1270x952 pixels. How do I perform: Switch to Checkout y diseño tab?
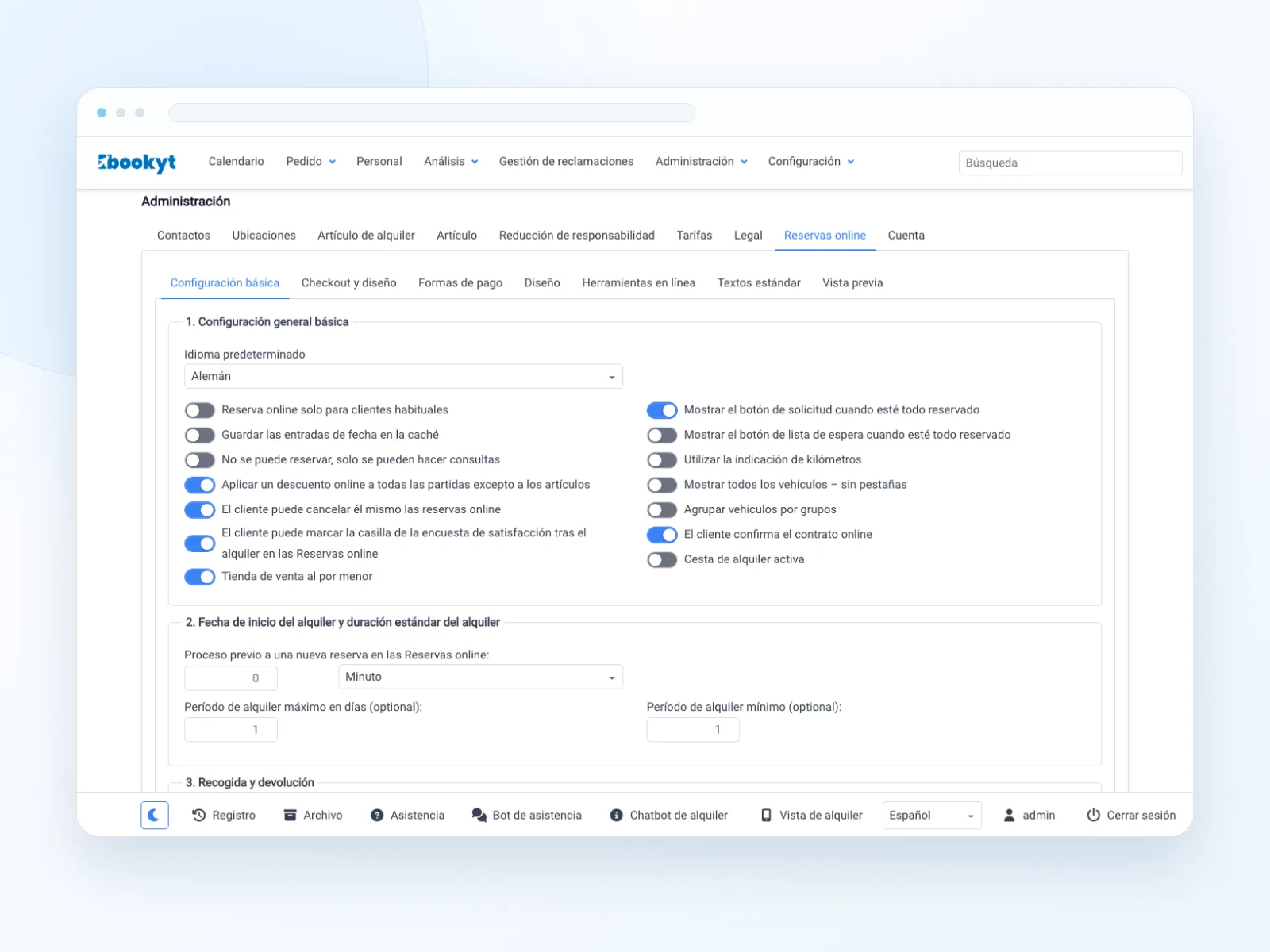(348, 282)
